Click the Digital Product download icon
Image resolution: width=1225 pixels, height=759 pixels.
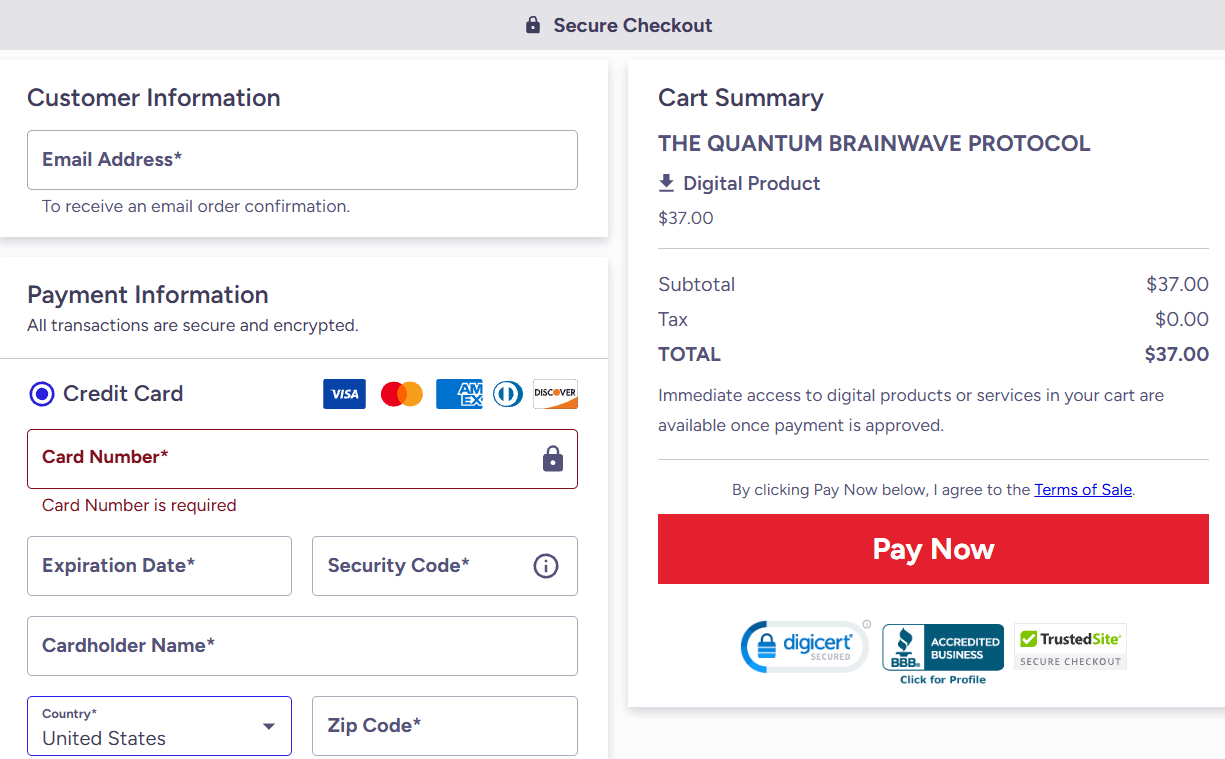(x=666, y=182)
